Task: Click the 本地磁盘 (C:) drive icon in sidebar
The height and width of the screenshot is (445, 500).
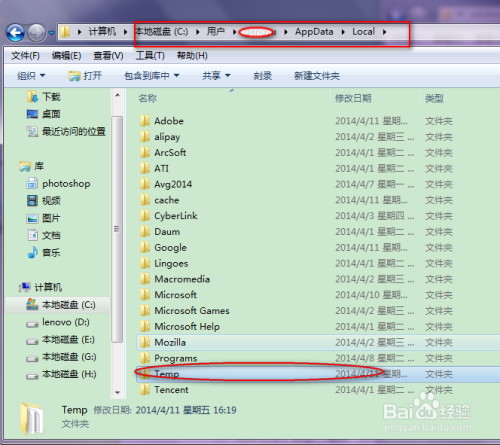Action: [x=32, y=304]
